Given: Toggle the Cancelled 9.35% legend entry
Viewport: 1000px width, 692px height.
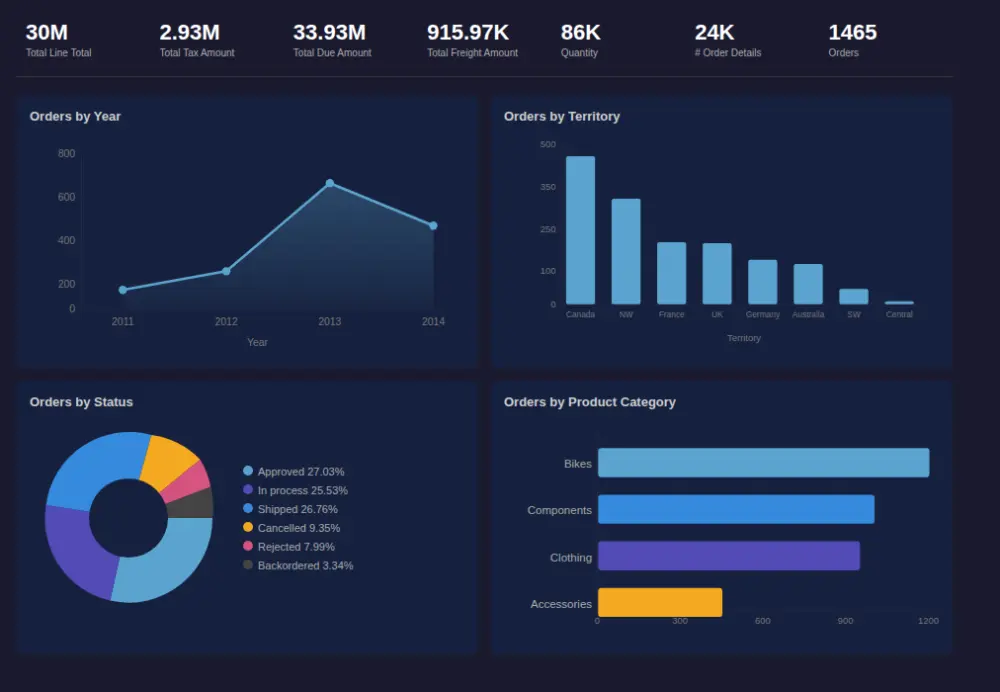Looking at the screenshot, I should click(x=291, y=528).
